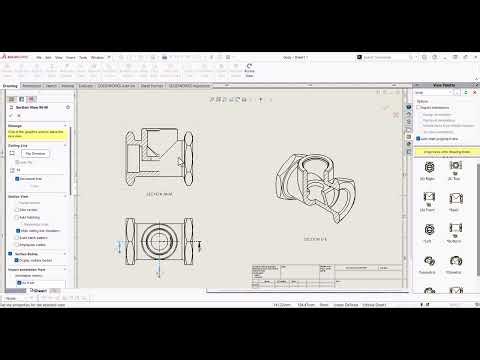Collapse the Section View options group

(65, 196)
